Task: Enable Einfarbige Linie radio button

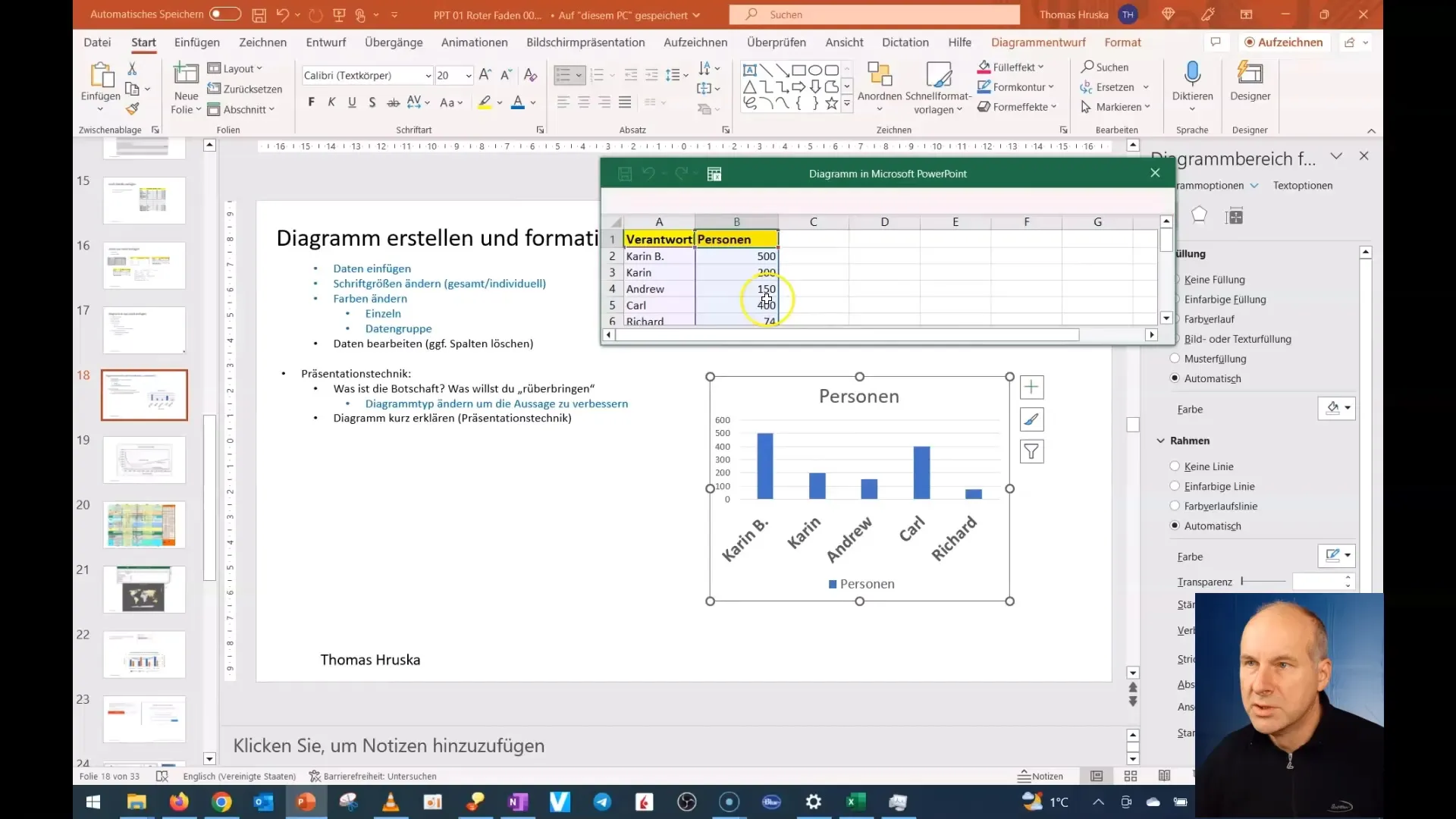Action: tap(1175, 486)
